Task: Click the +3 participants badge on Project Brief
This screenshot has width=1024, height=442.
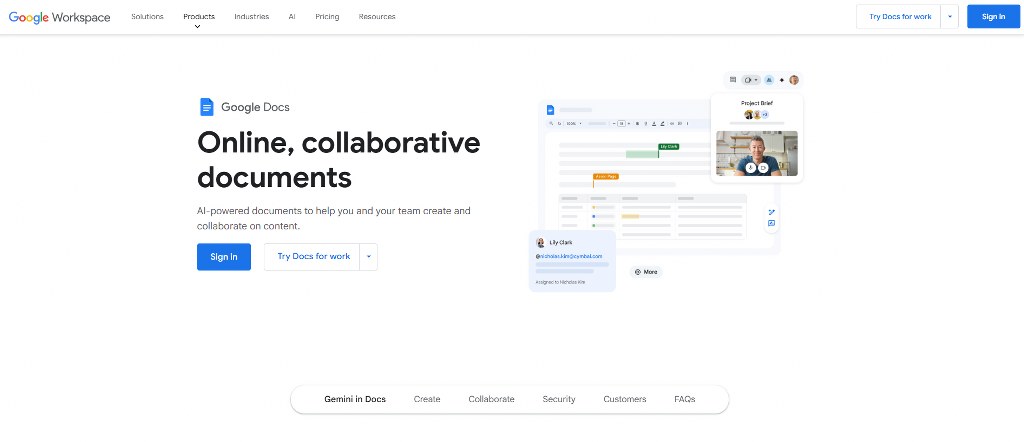Action: click(x=765, y=115)
